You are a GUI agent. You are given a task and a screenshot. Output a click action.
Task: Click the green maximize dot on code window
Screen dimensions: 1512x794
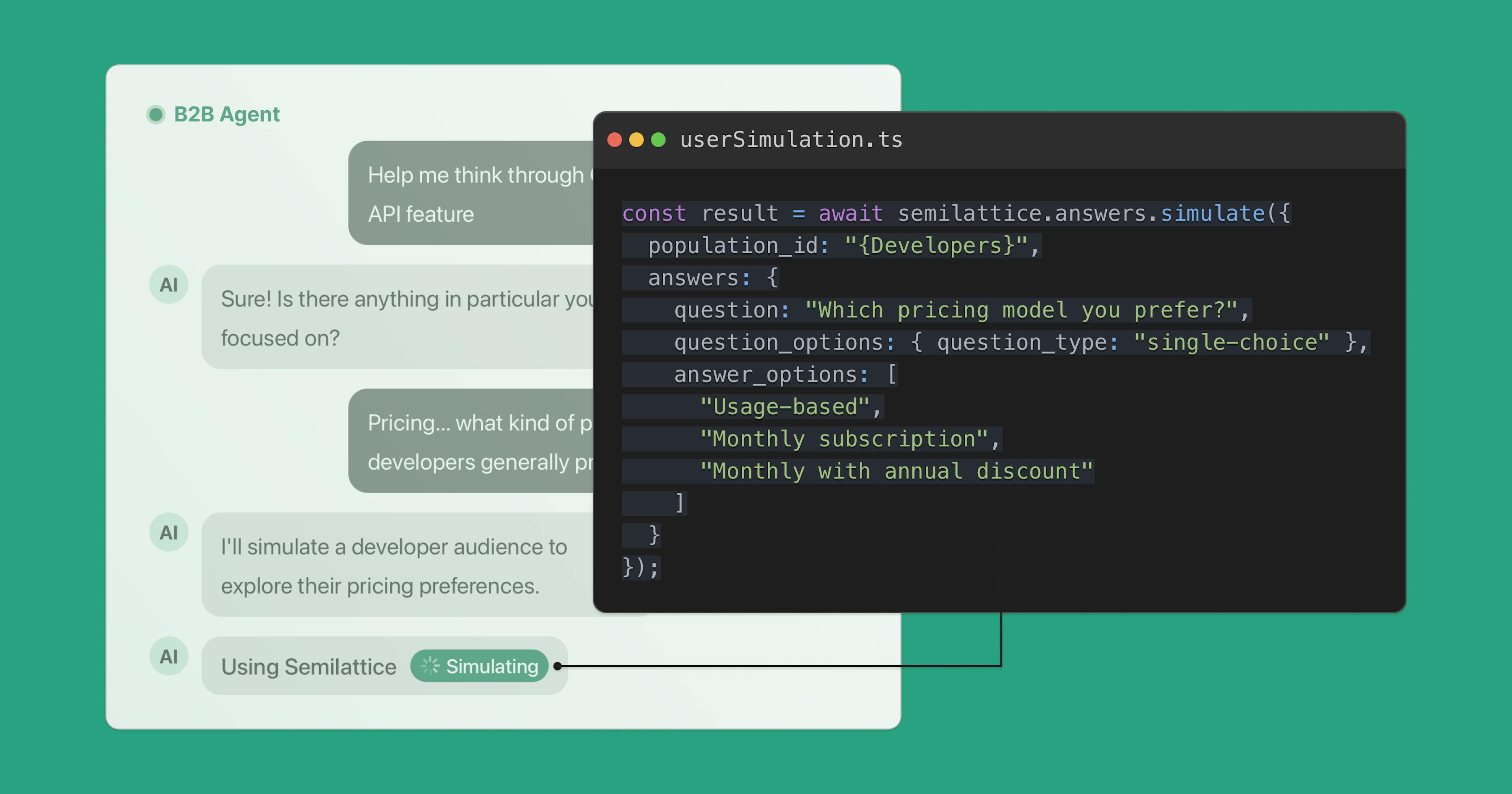pos(659,140)
